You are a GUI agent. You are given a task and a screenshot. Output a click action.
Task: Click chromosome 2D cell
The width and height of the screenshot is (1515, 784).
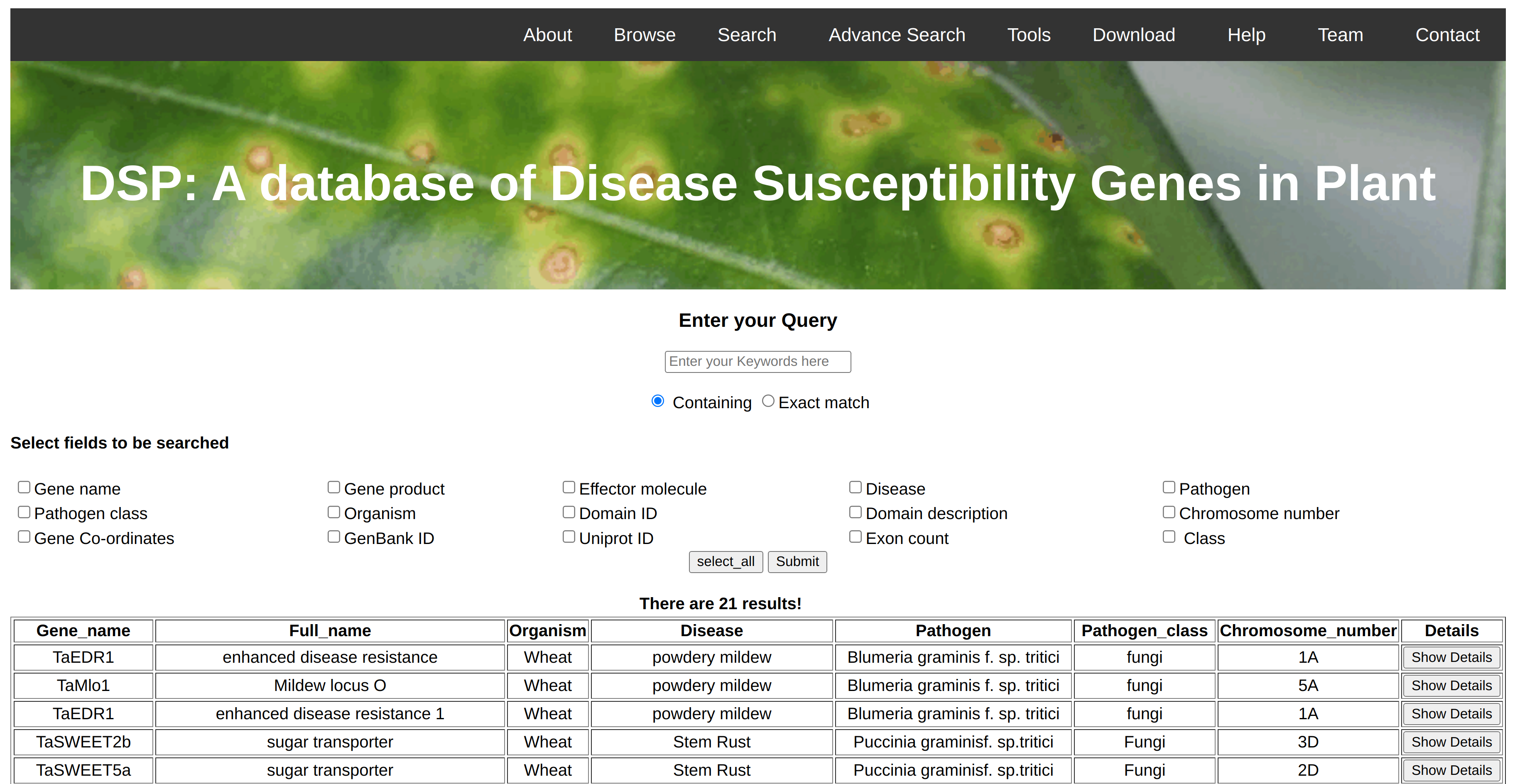point(1308,770)
